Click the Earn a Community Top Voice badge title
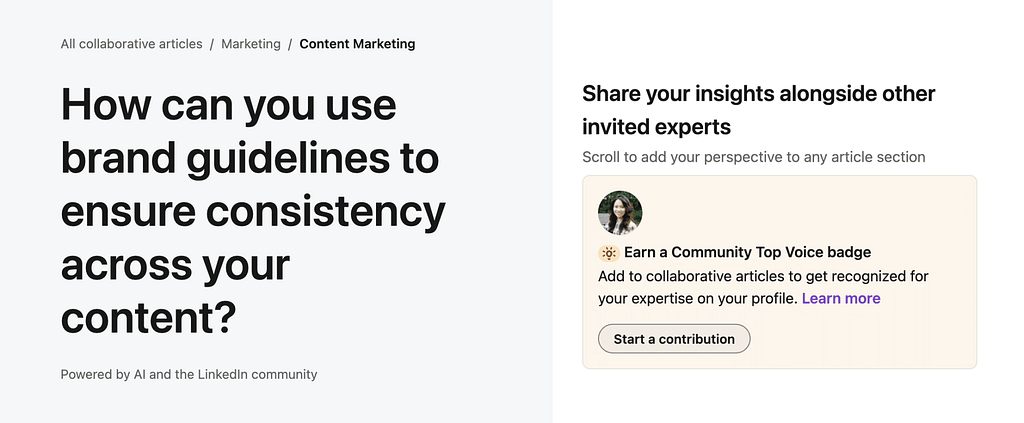The image size is (1024, 423). (x=747, y=253)
